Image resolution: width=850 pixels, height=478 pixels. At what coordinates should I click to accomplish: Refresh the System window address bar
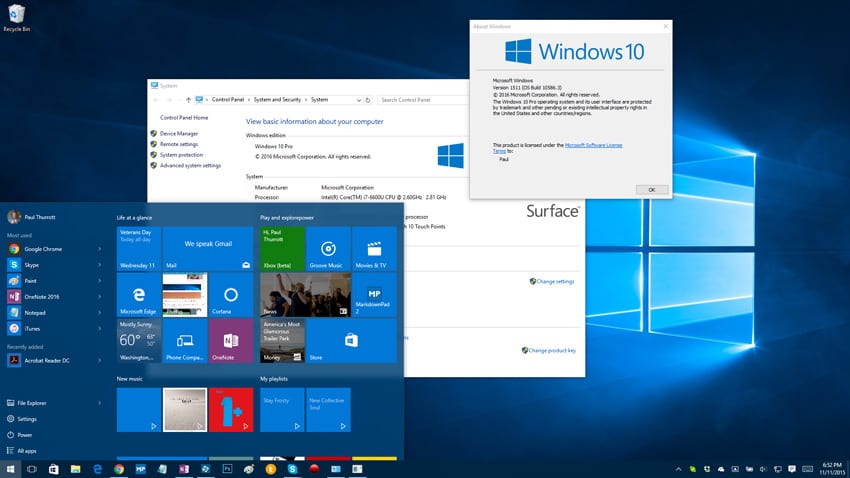click(x=368, y=100)
